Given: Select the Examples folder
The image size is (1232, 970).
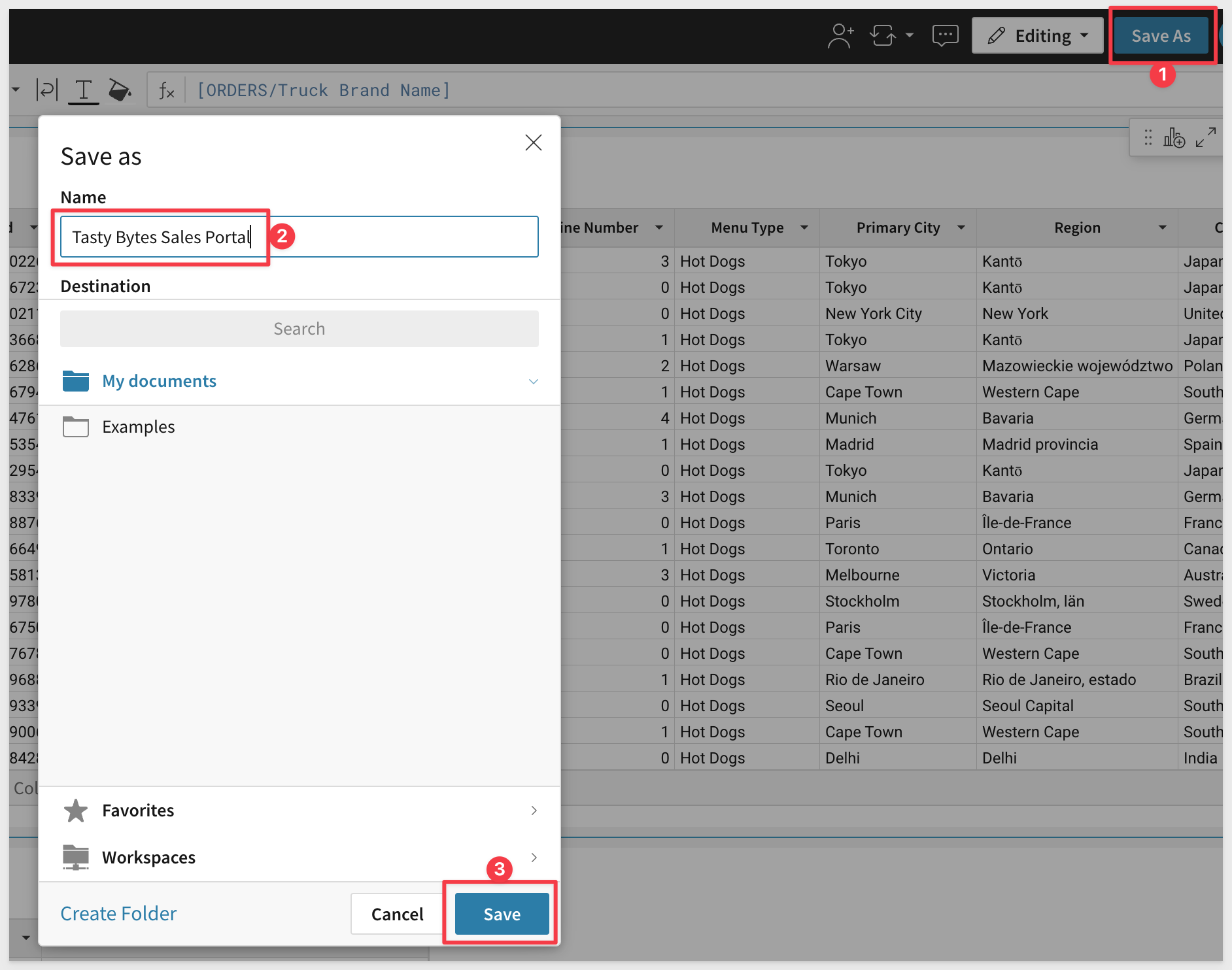Looking at the screenshot, I should coord(138,427).
